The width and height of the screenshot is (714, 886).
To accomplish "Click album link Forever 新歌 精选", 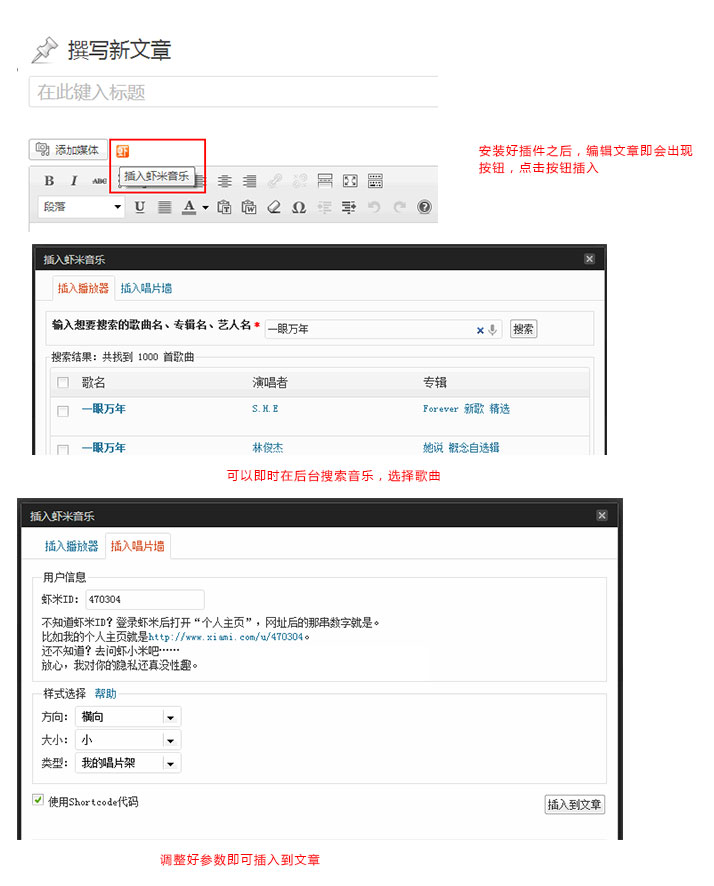I will click(x=466, y=409).
